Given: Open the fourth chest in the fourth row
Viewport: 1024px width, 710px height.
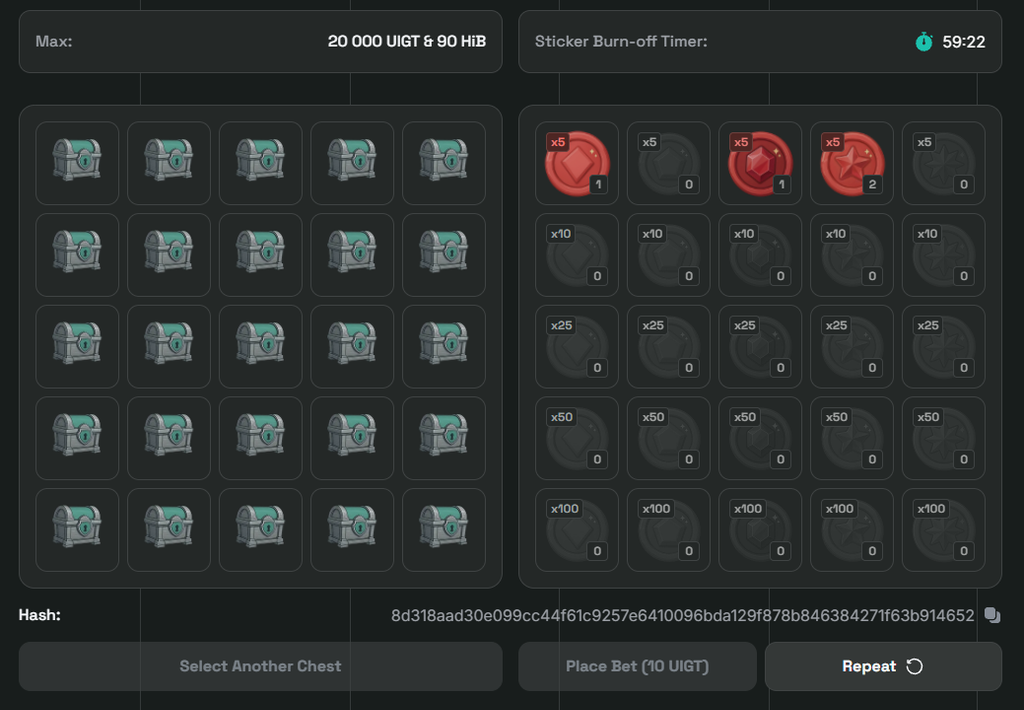Looking at the screenshot, I should pyautogui.click(x=352, y=438).
